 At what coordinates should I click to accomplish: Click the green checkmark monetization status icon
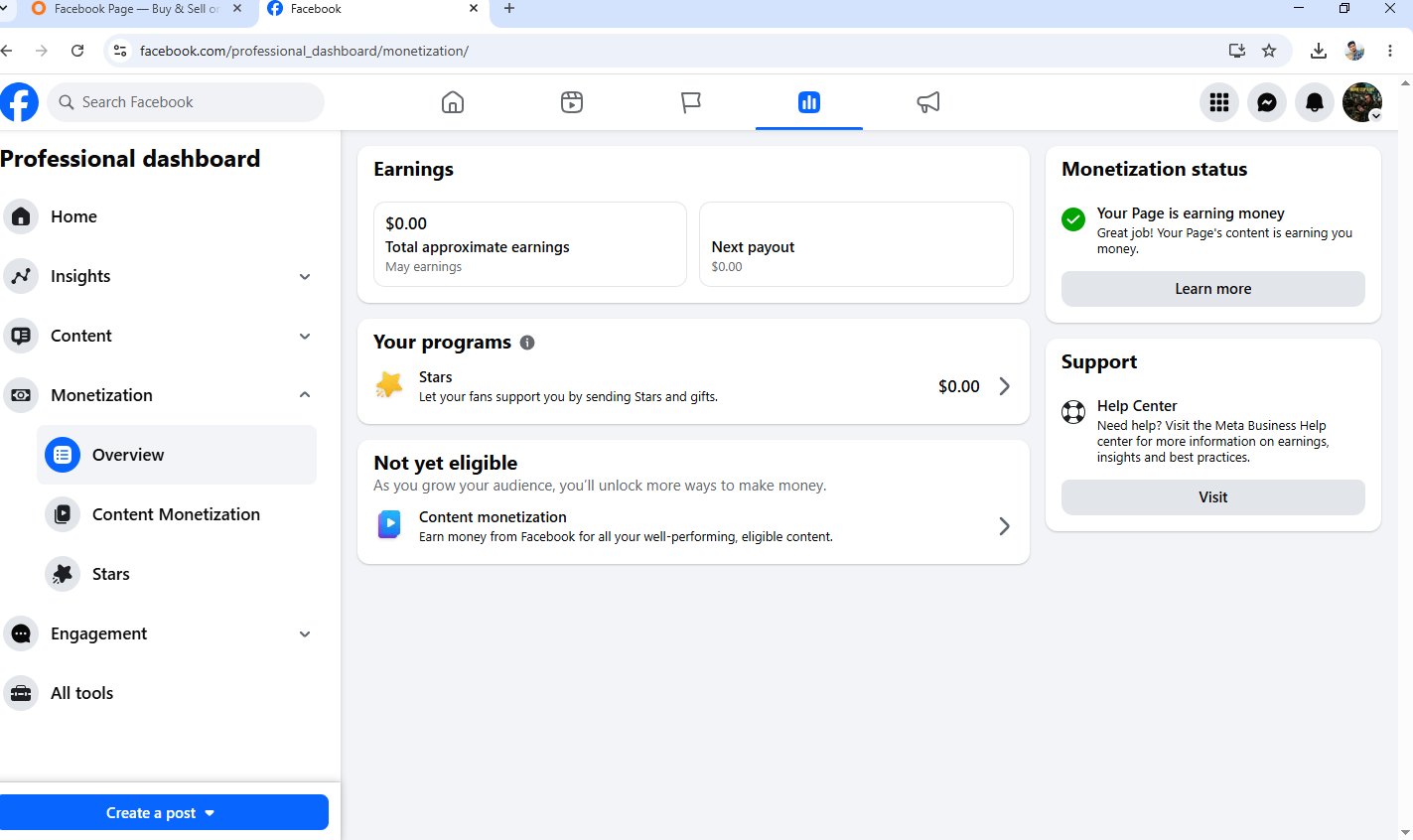[x=1073, y=219]
